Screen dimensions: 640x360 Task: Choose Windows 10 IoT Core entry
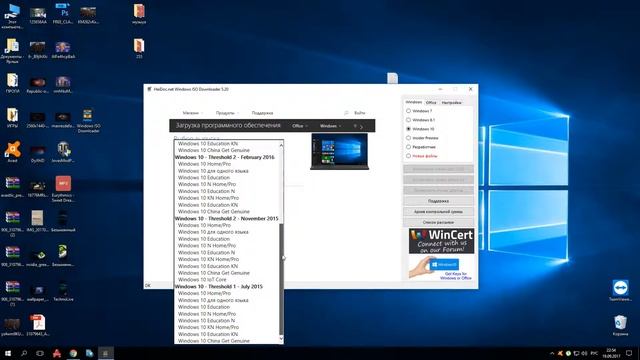coord(202,280)
